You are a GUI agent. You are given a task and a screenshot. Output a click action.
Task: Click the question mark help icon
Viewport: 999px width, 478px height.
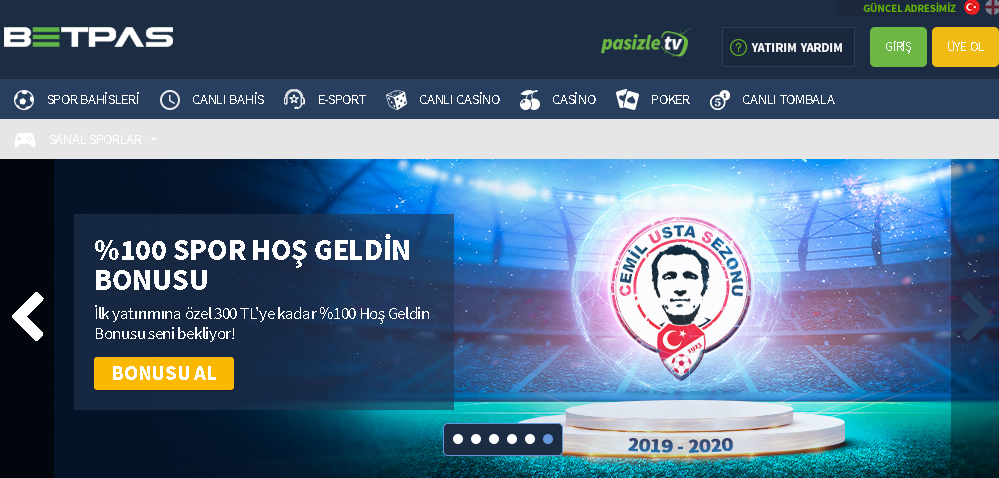(738, 47)
